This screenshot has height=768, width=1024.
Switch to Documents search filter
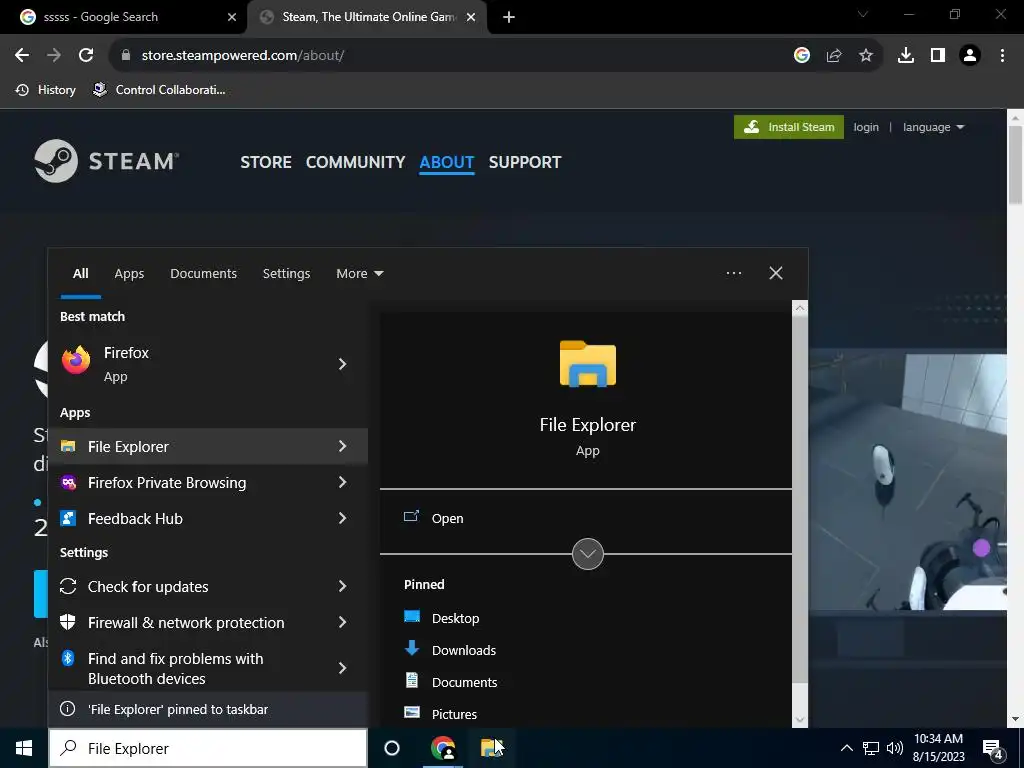tap(203, 274)
